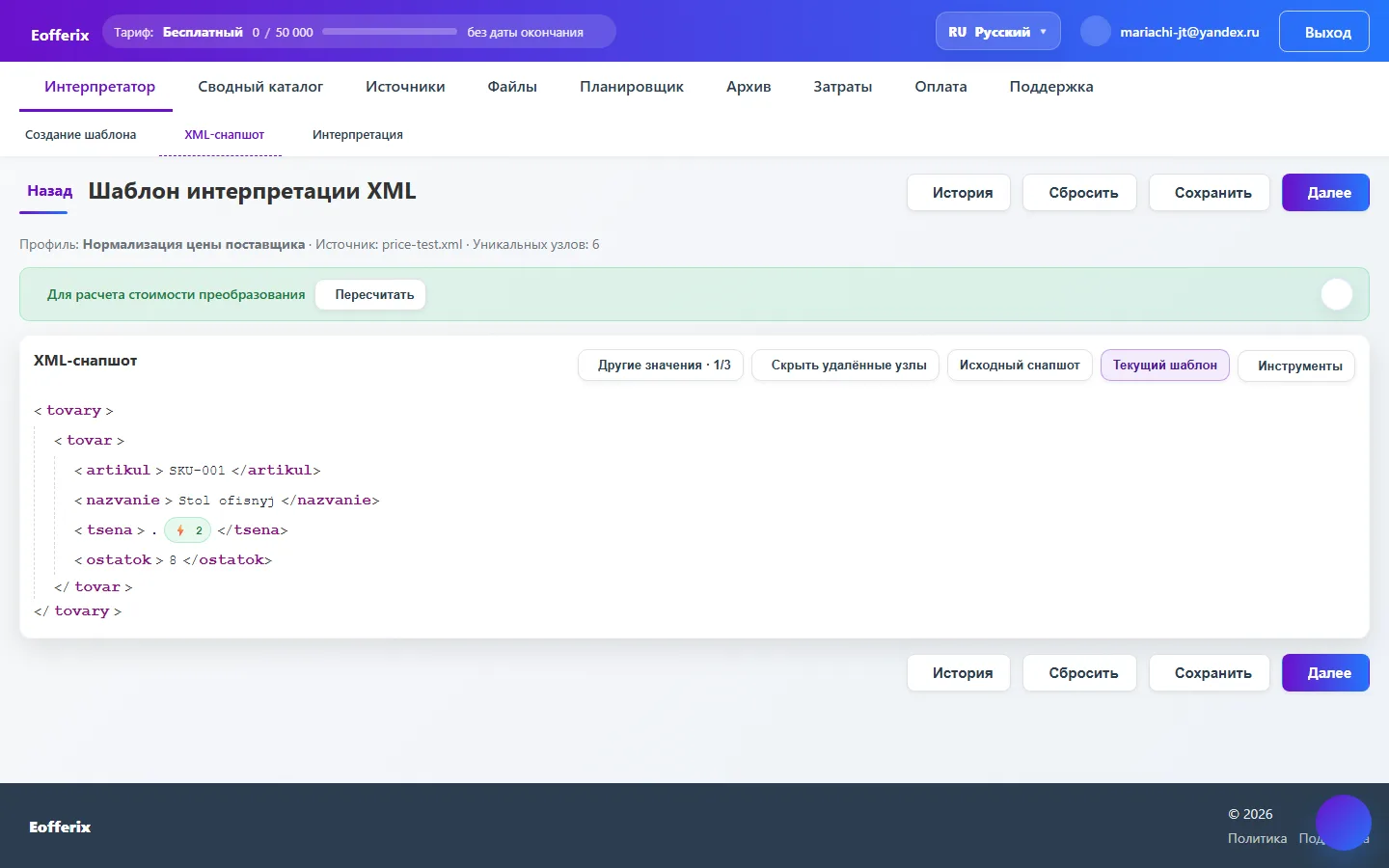
Task: Switch view to Исходный снапшот
Action: tap(1020, 365)
